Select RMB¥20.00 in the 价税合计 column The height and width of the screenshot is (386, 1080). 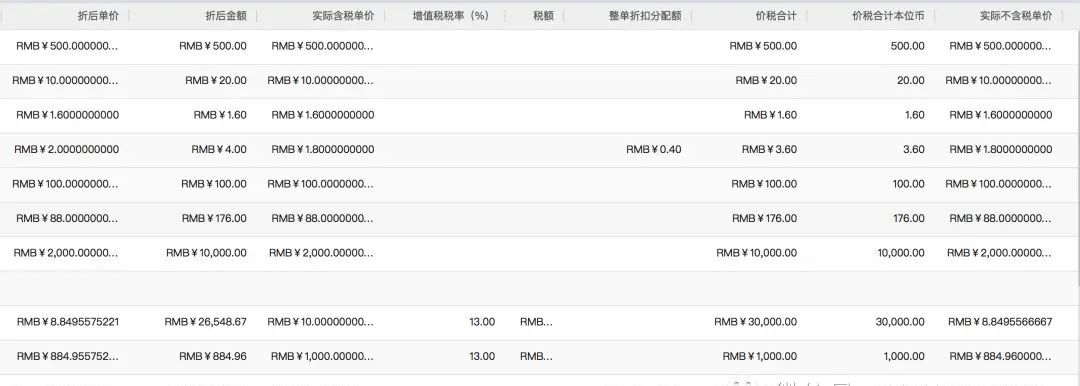pyautogui.click(x=766, y=81)
